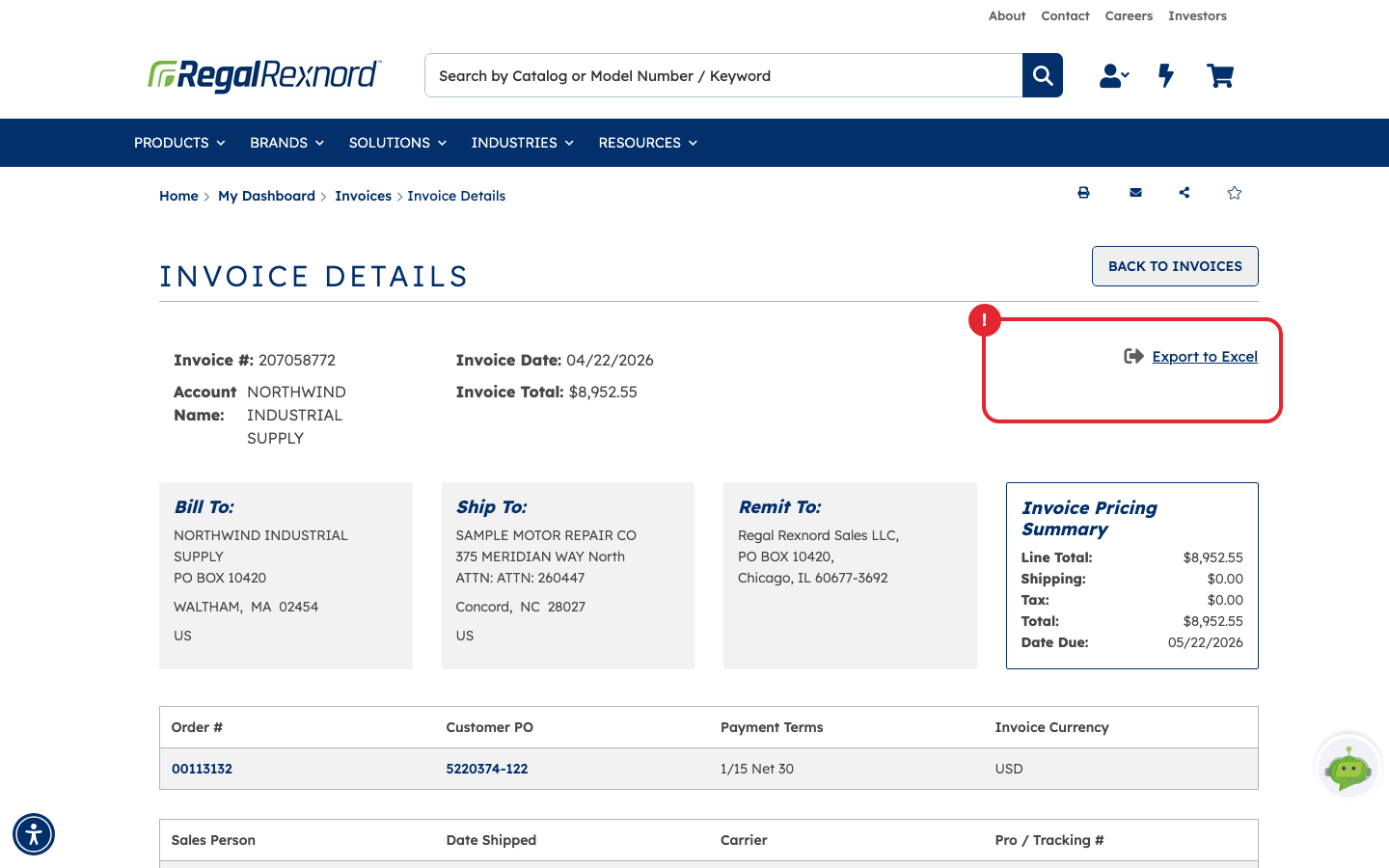Click the Ship To heading
This screenshot has height=868, width=1389.
click(492, 507)
